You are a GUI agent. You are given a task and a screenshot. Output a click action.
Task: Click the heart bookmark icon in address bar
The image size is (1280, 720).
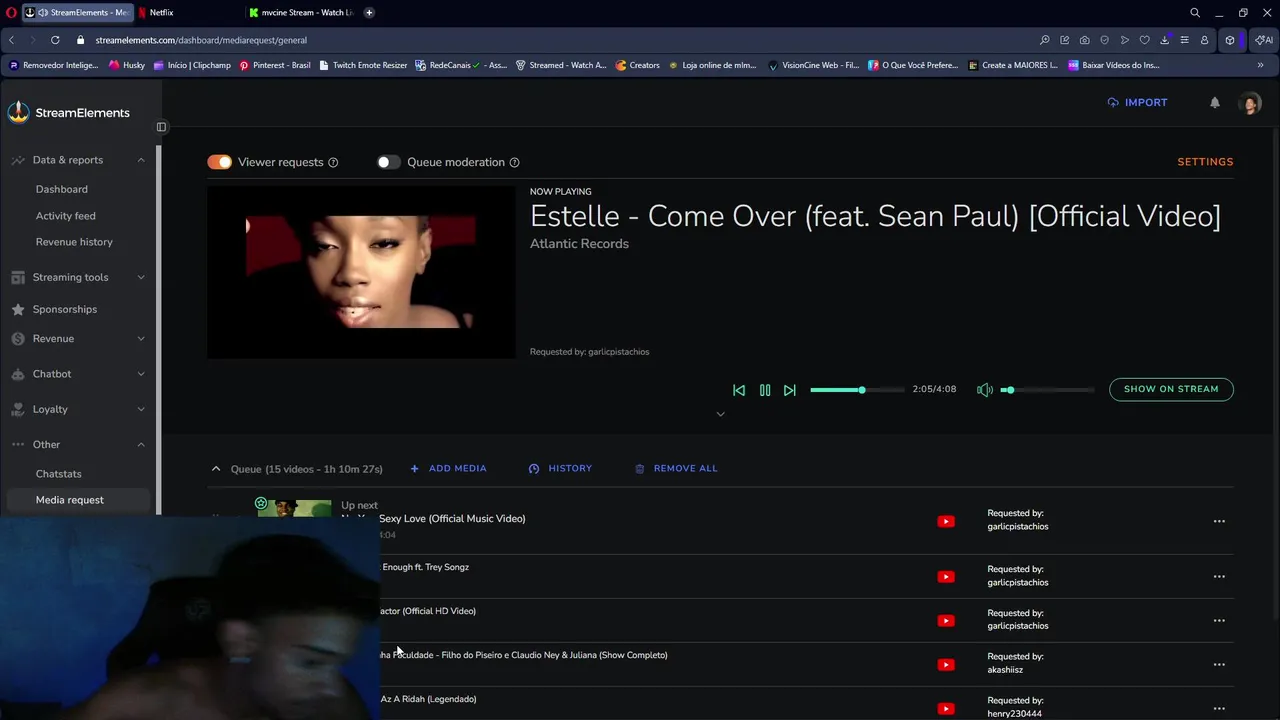pyautogui.click(x=1145, y=40)
